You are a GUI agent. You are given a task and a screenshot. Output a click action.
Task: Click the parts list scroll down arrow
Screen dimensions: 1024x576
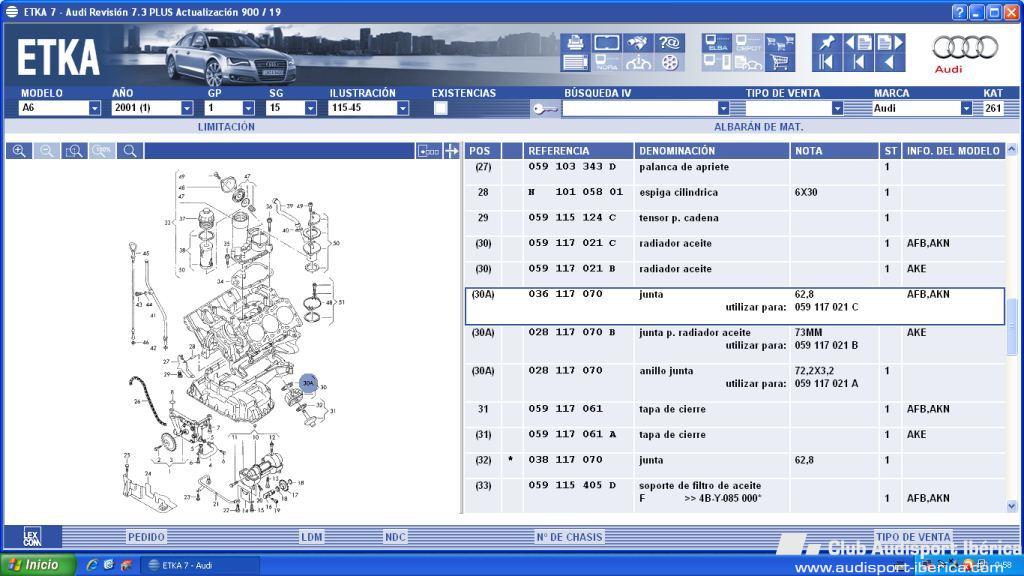coord(1012,506)
